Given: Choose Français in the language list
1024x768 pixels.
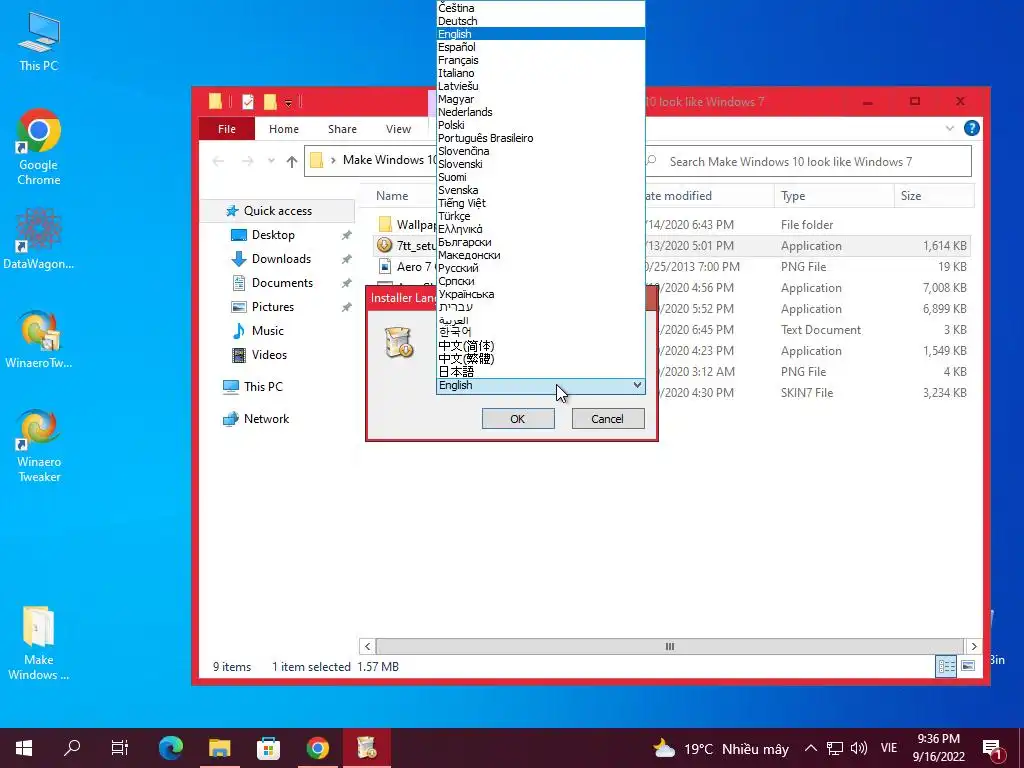Looking at the screenshot, I should point(541,60).
